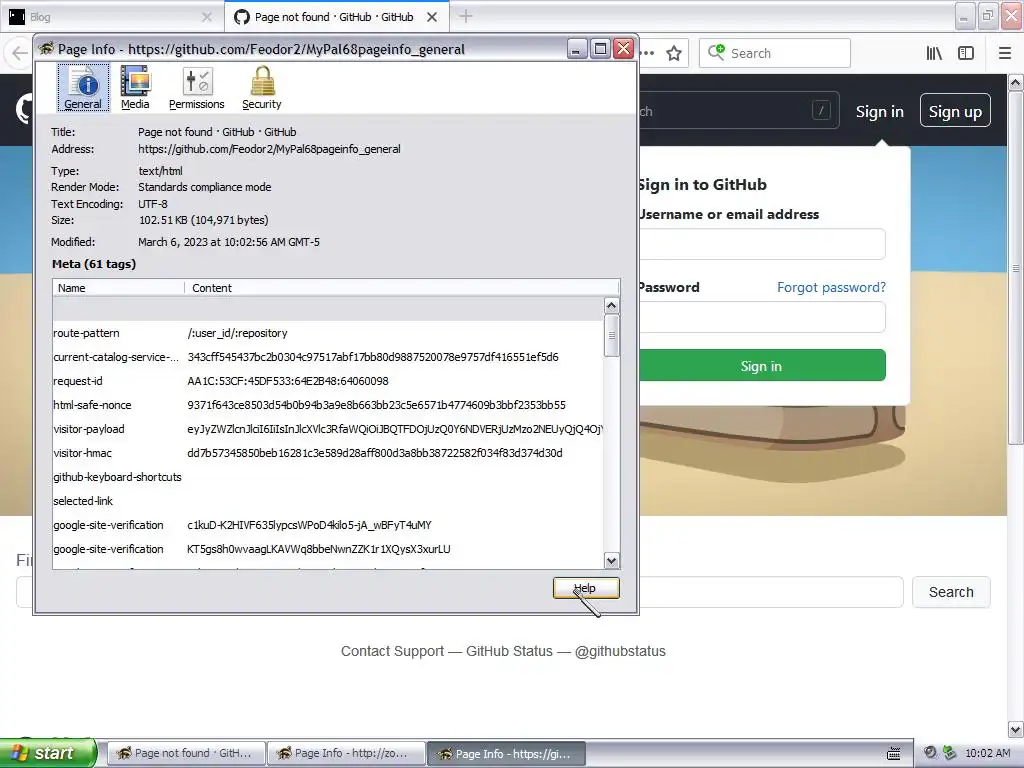The image size is (1024, 768).
Task: Click the browser Back arrow button
Action: point(20,54)
